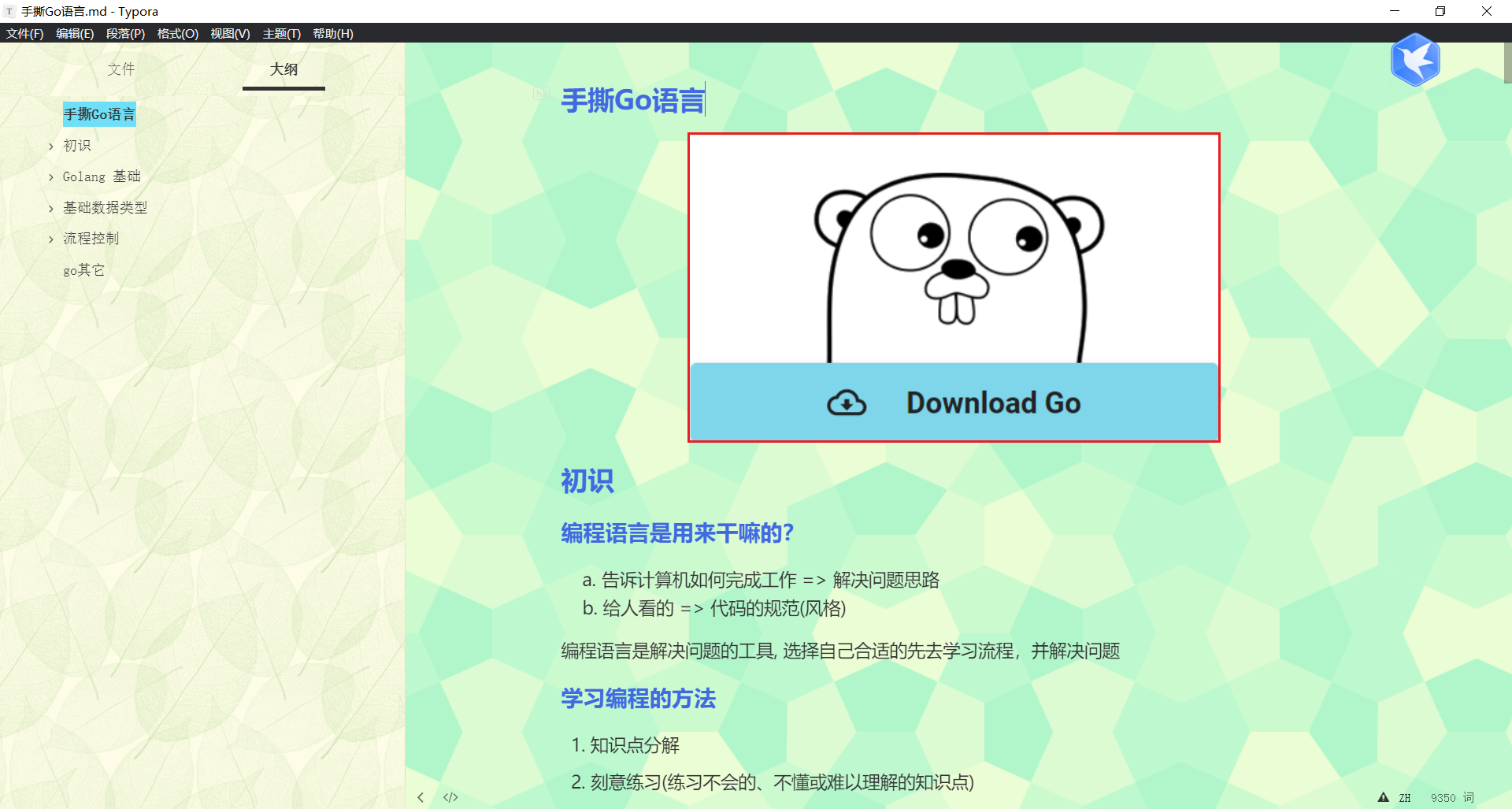Click the vertical scrollbar thumb
The width and height of the screenshot is (1512, 809).
pyautogui.click(x=1507, y=63)
